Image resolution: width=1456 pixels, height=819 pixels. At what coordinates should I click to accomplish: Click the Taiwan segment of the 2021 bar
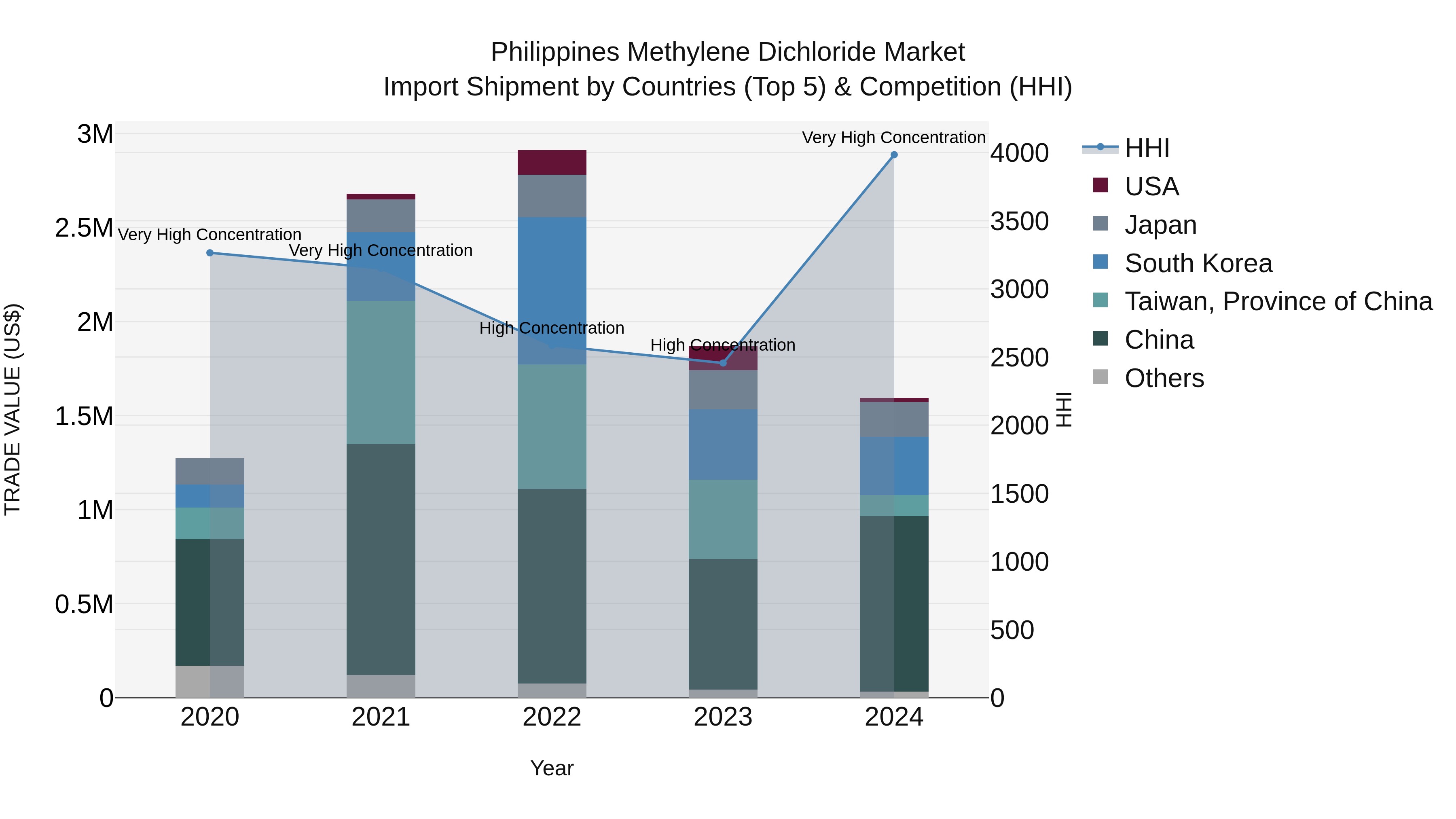(381, 372)
